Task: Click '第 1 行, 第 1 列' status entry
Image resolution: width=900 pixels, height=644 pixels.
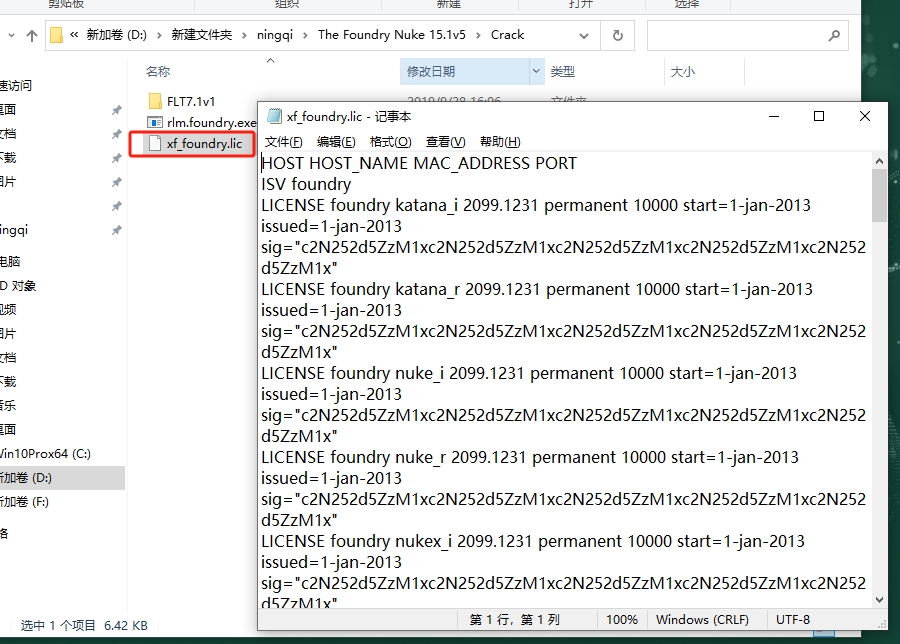Action: click(514, 620)
